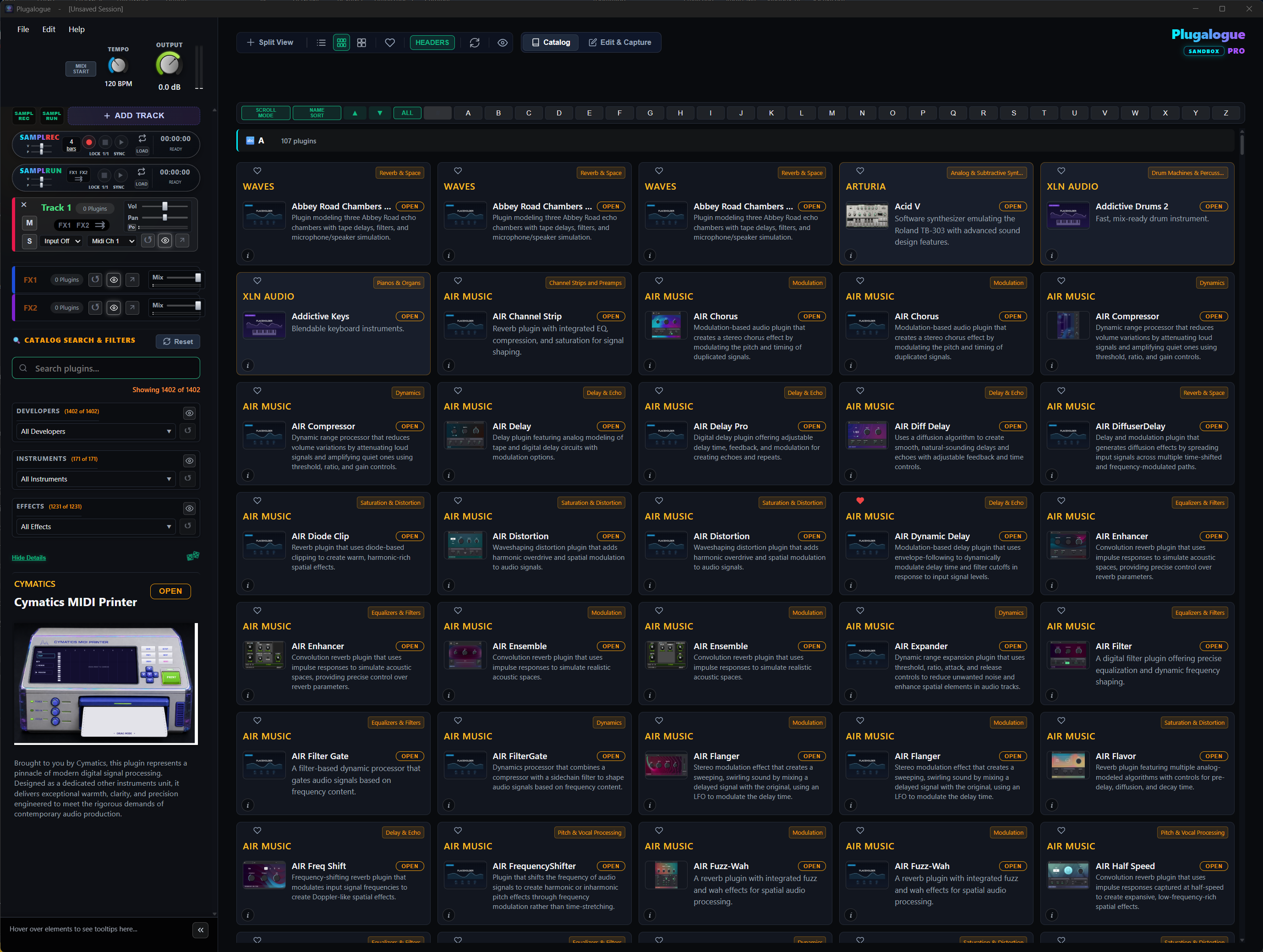Click the SAMPLREC stop button

[x=105, y=142]
